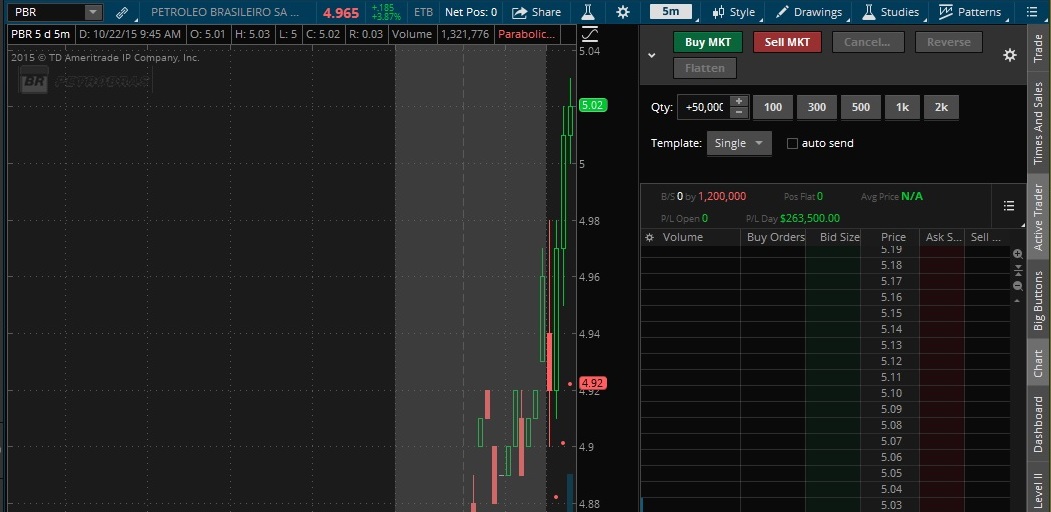Open the PBR symbol dropdown arrow

pyautogui.click(x=93, y=12)
